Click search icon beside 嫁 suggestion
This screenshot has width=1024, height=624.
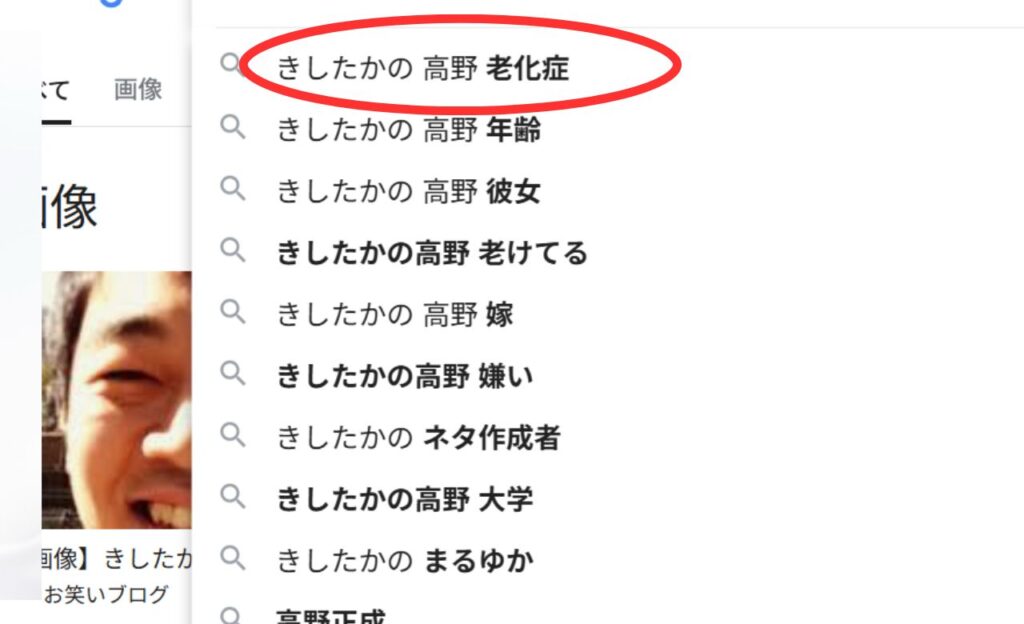pyautogui.click(x=232, y=311)
